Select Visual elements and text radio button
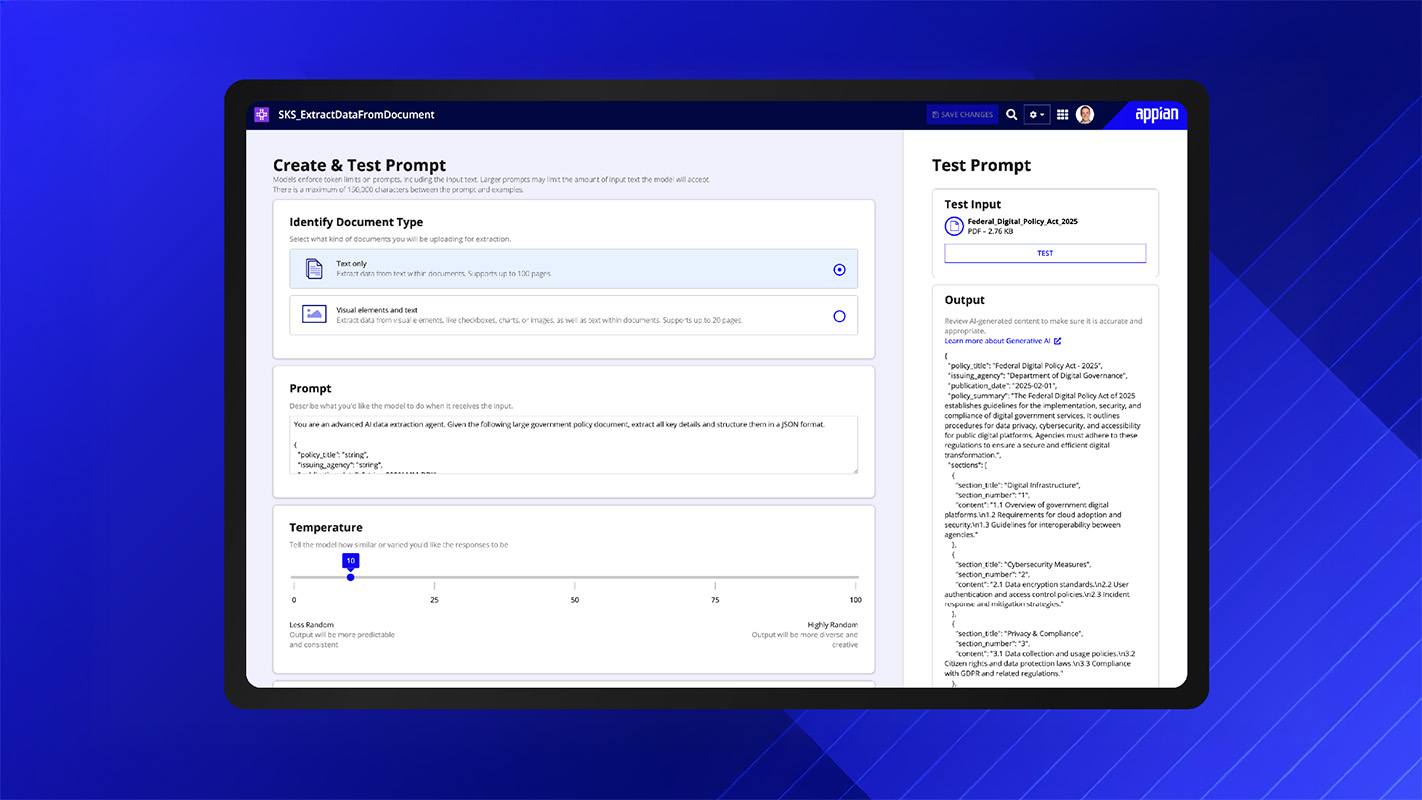The width and height of the screenshot is (1422, 800). tap(839, 316)
